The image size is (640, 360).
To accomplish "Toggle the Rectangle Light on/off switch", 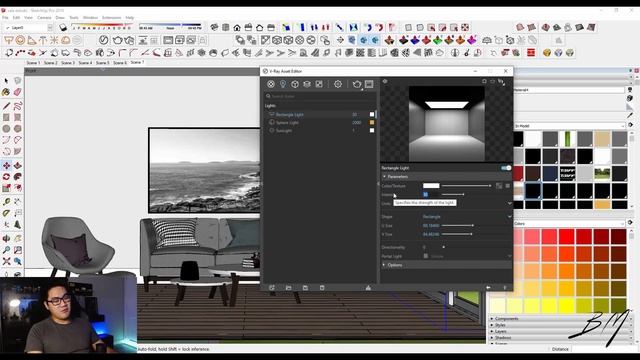I will tap(506, 168).
